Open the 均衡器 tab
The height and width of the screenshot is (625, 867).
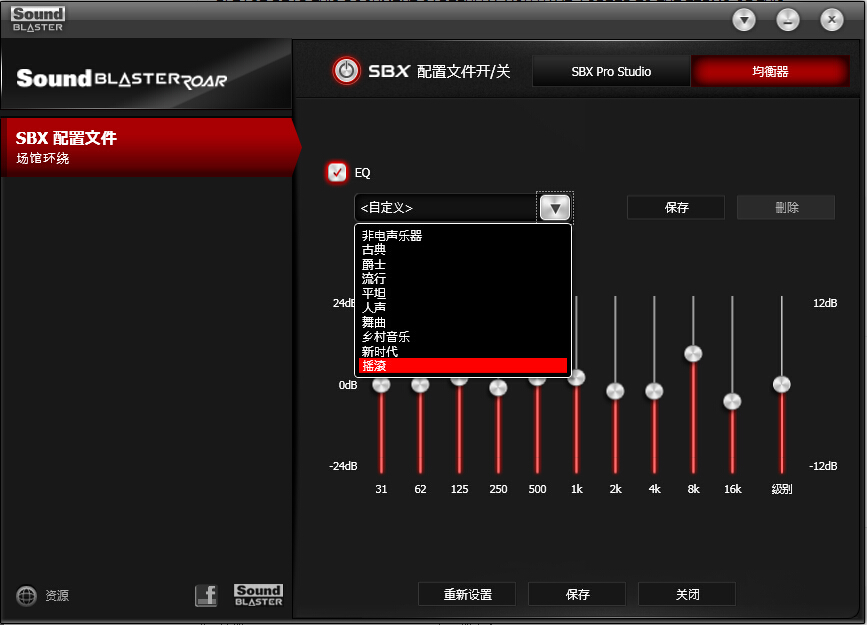coord(770,72)
